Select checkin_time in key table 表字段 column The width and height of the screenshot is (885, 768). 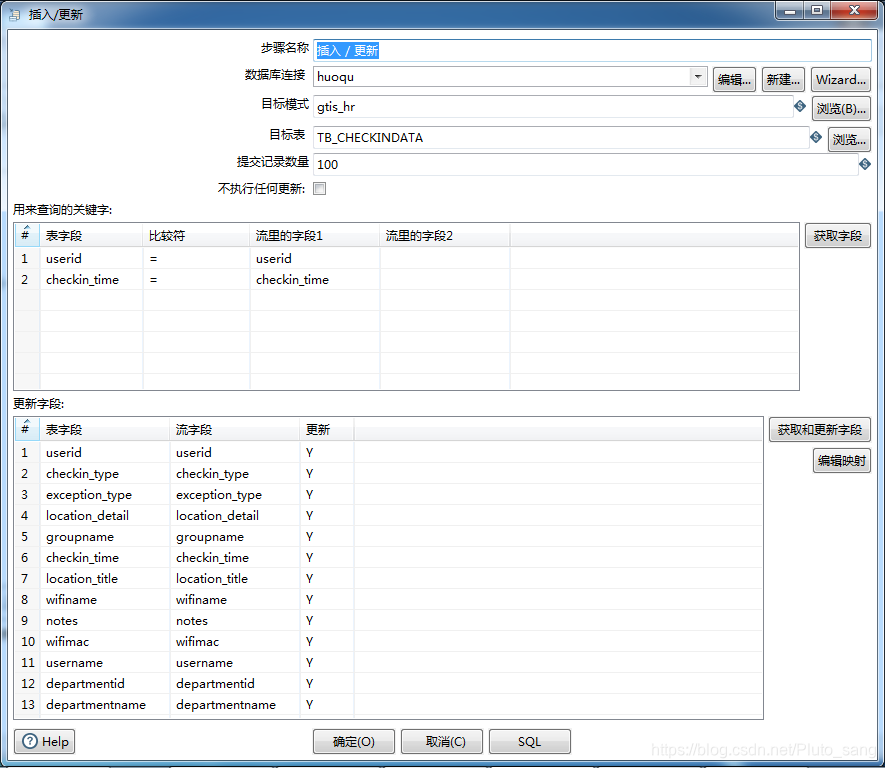[x=91, y=279]
